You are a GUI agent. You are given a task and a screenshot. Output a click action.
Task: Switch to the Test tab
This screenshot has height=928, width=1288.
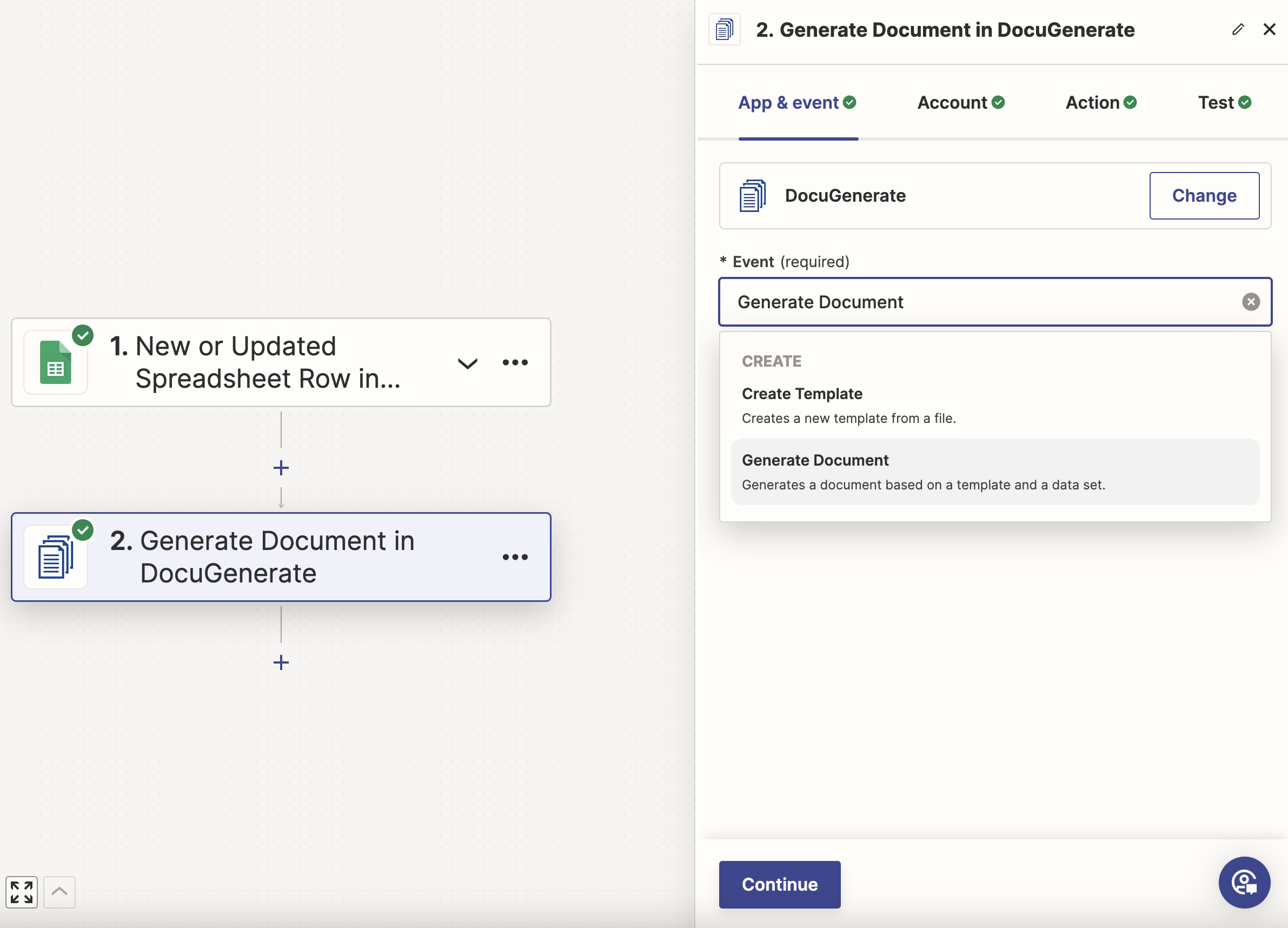(x=1224, y=103)
